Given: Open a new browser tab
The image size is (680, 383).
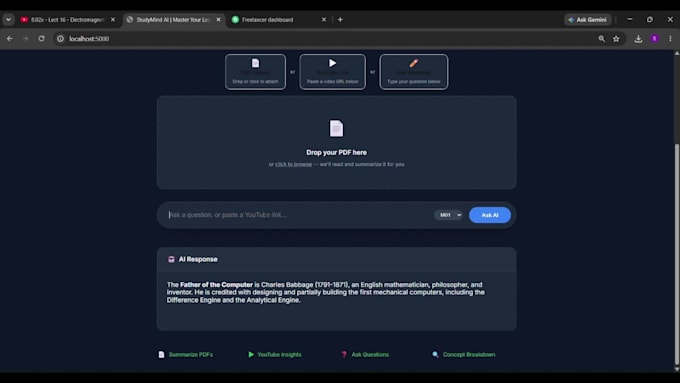Looking at the screenshot, I should coord(340,20).
